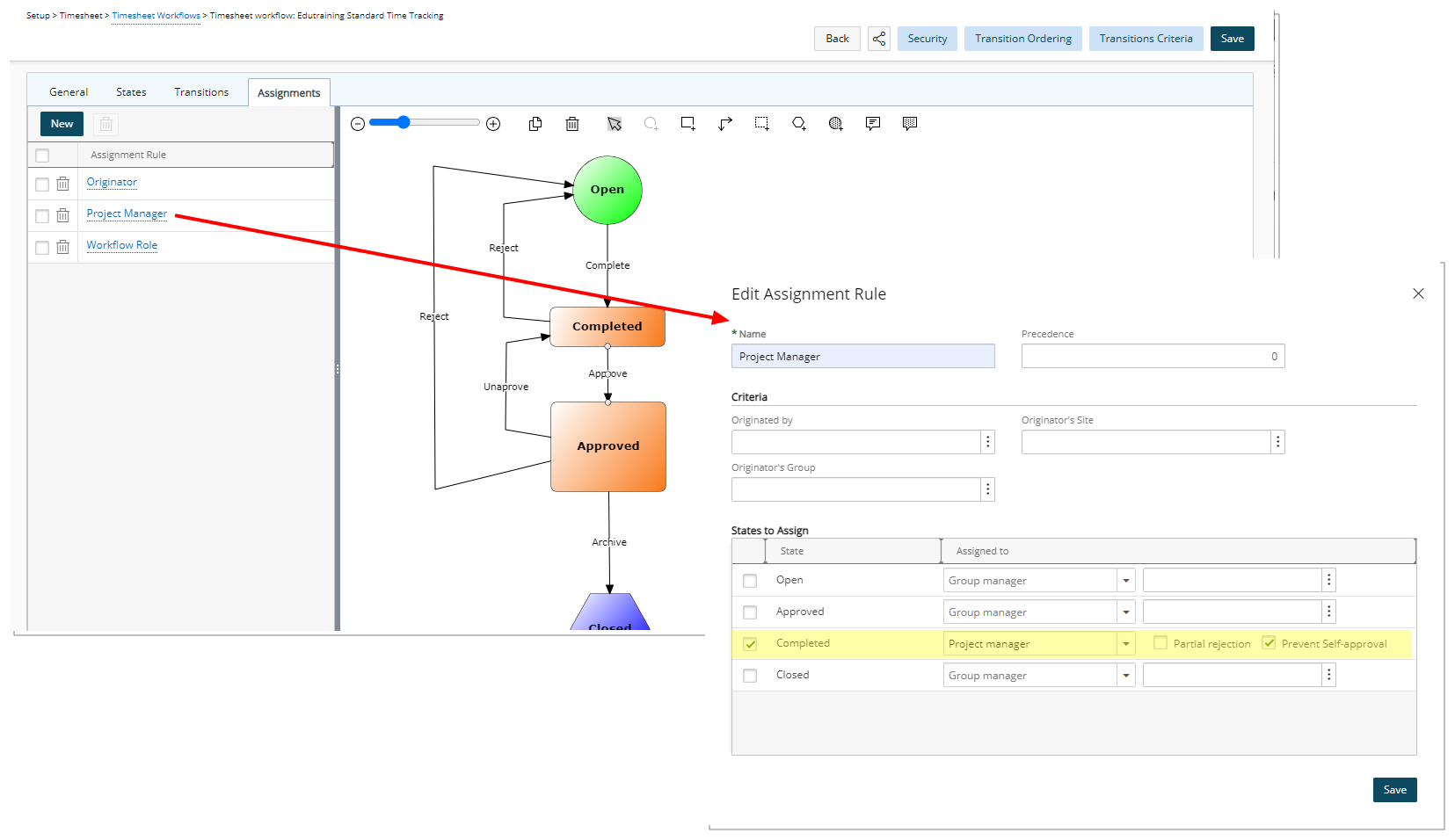The width and height of the screenshot is (1455, 840).
Task: Select the add hexagon shape tool
Action: [799, 124]
